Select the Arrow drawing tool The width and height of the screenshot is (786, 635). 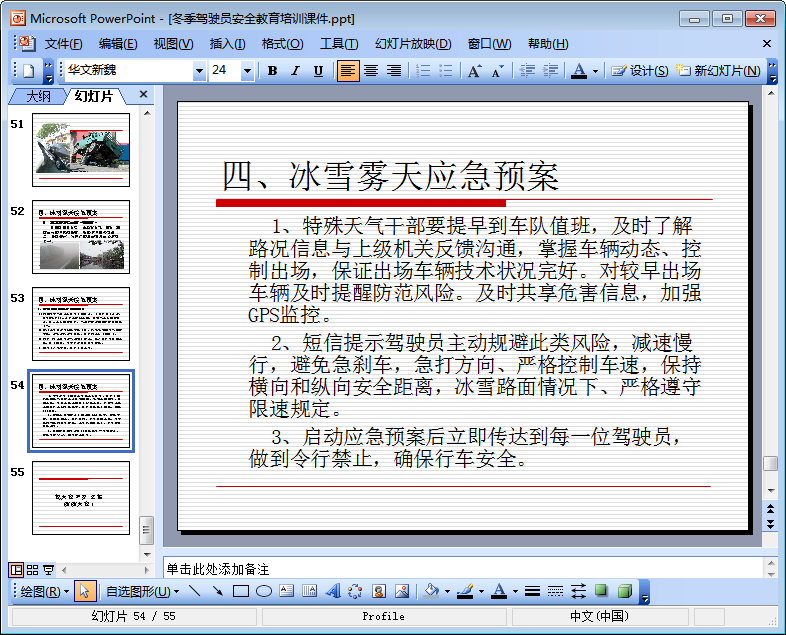pos(218,591)
